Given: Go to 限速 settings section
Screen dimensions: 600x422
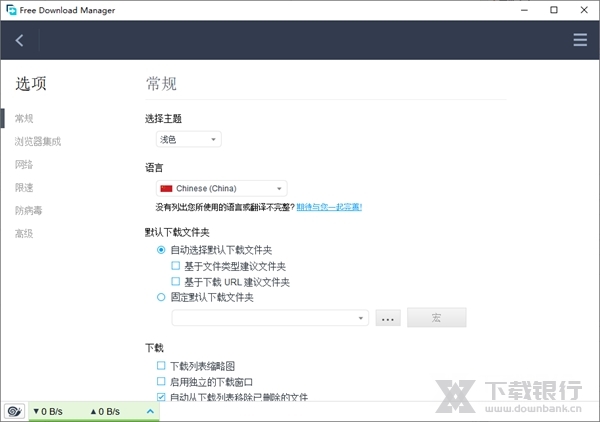Looking at the screenshot, I should tap(24, 187).
